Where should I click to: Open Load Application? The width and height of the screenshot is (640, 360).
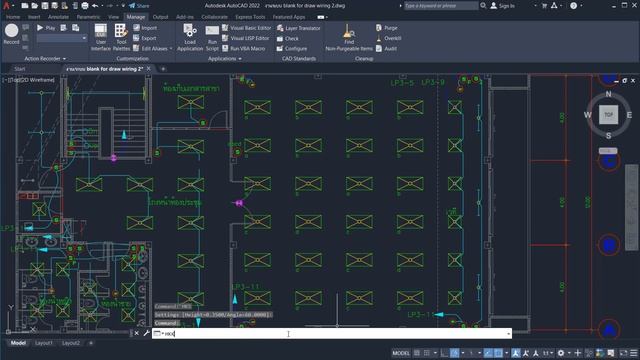coord(190,37)
